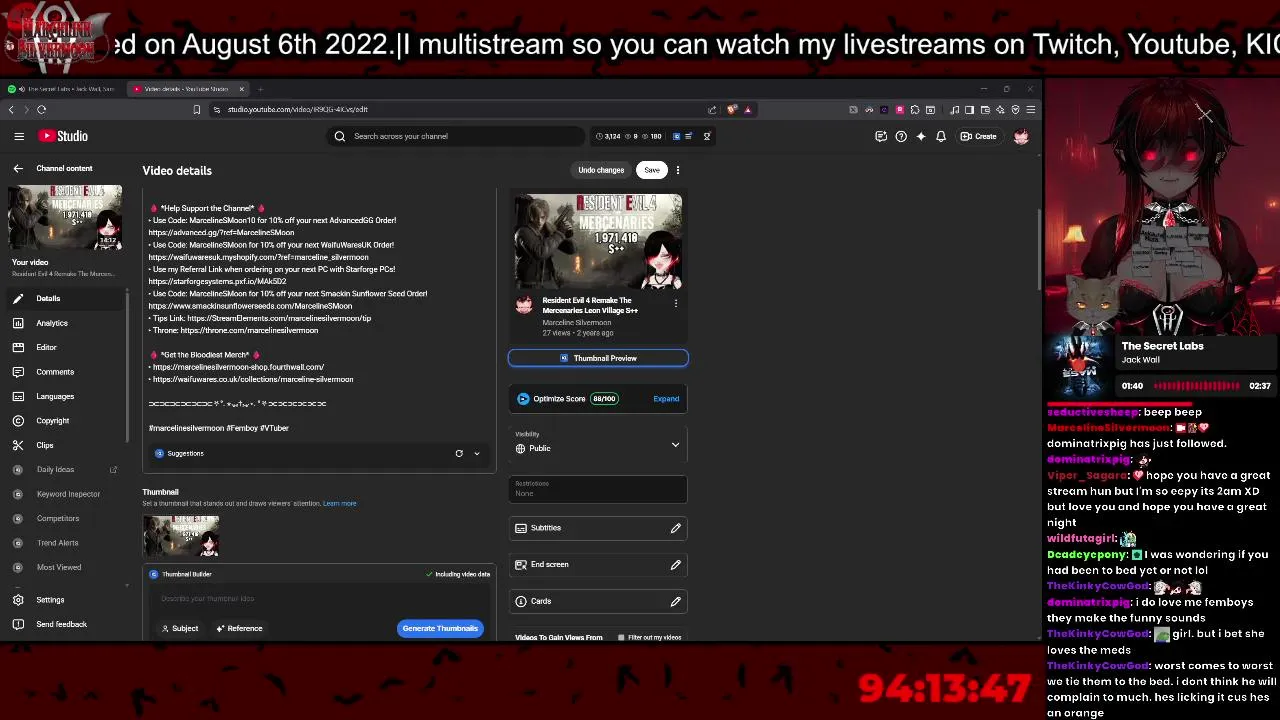Screen dimensions: 1280x720
Task: Bookmark this page icon in address bar
Action: (x=197, y=109)
